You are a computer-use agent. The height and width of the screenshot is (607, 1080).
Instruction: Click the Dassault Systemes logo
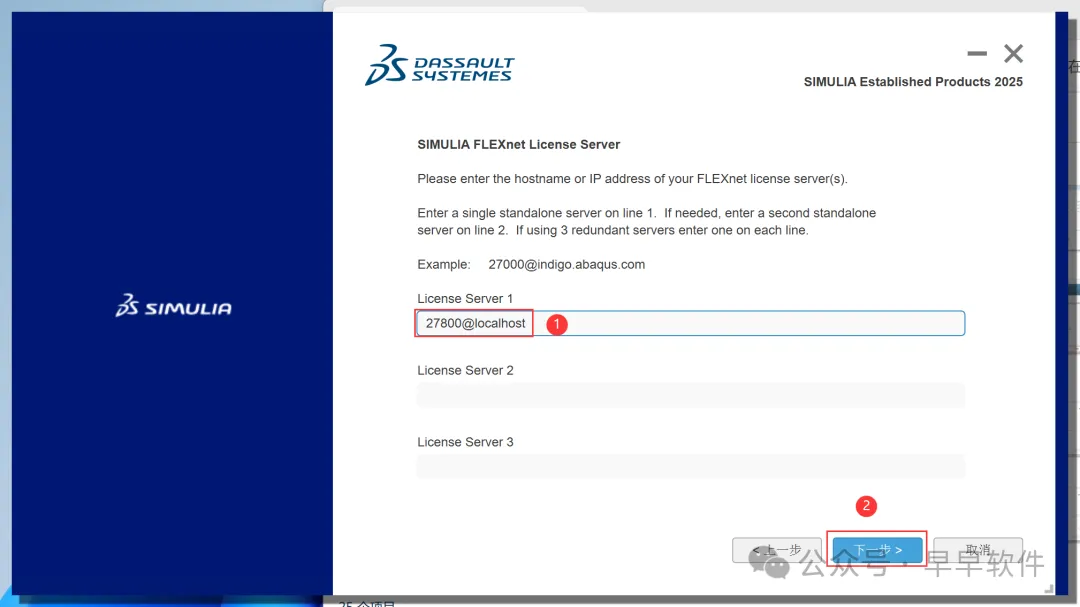(x=439, y=65)
